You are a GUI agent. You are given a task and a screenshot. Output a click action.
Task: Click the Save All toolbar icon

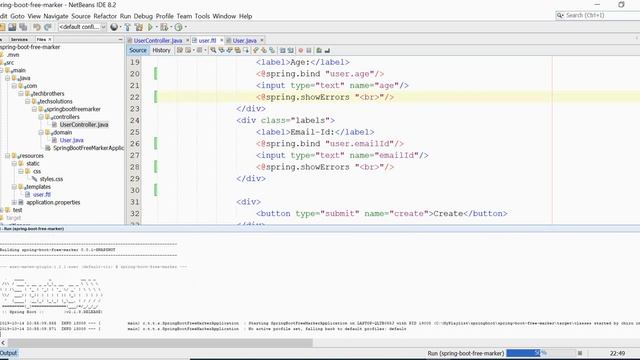coord(23,27)
